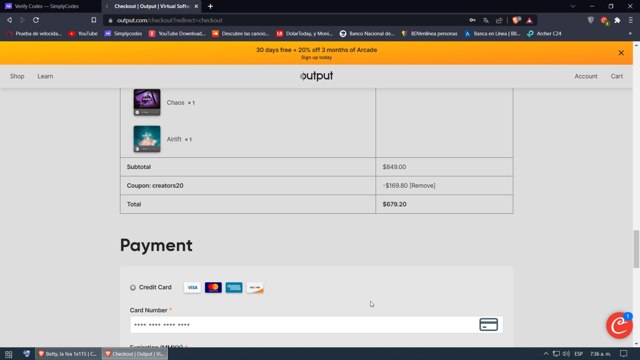The height and width of the screenshot is (360, 640).
Task: Click the Chaos product thumbnail
Action: point(147,102)
